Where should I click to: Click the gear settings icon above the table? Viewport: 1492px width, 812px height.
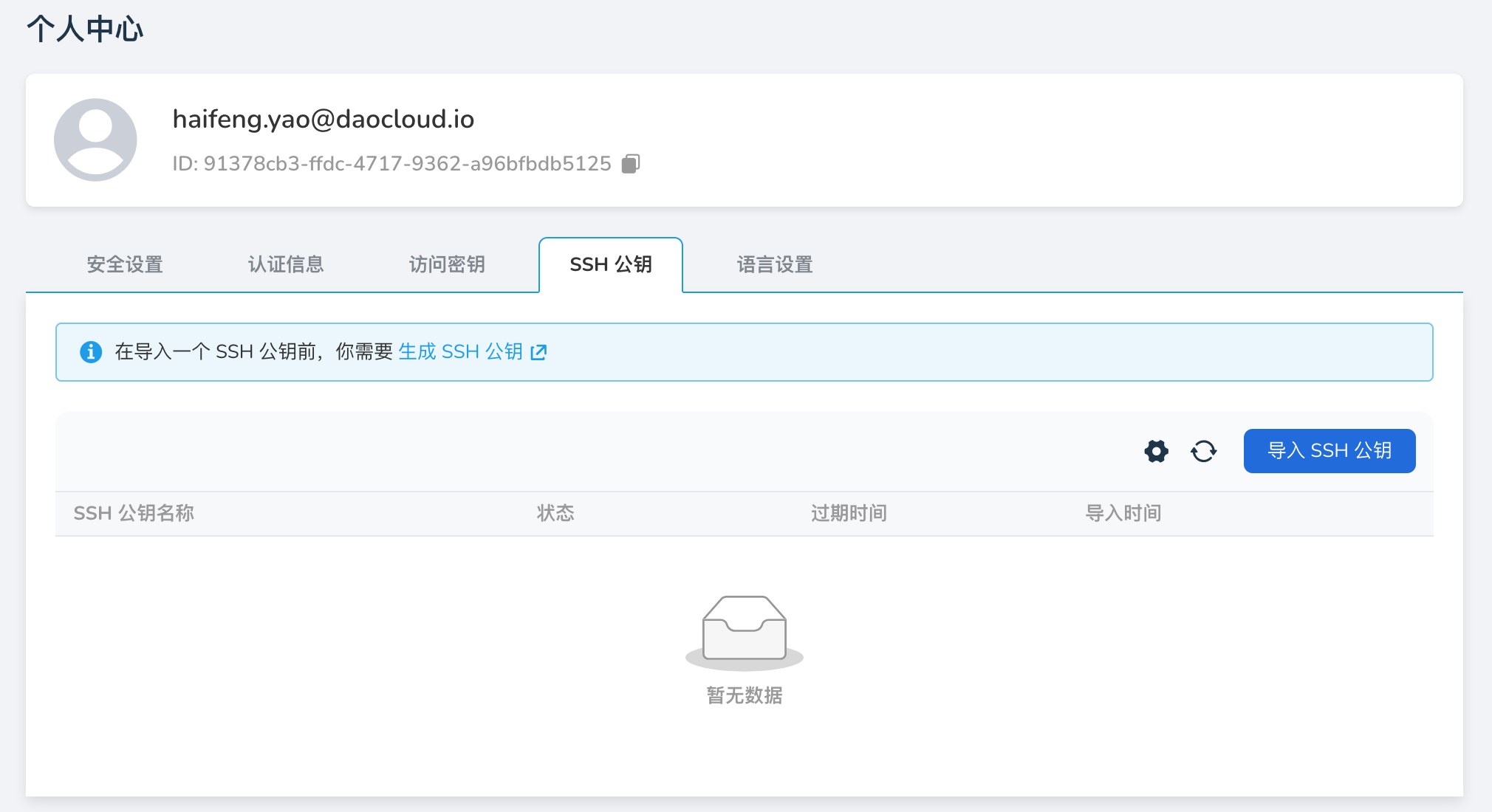[x=1156, y=451]
